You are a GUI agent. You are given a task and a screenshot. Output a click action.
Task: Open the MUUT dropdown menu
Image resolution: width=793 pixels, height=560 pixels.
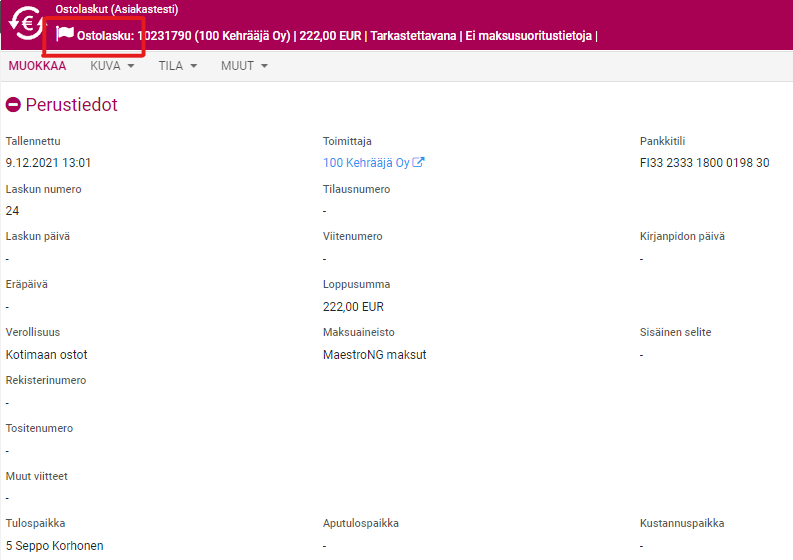[244, 66]
